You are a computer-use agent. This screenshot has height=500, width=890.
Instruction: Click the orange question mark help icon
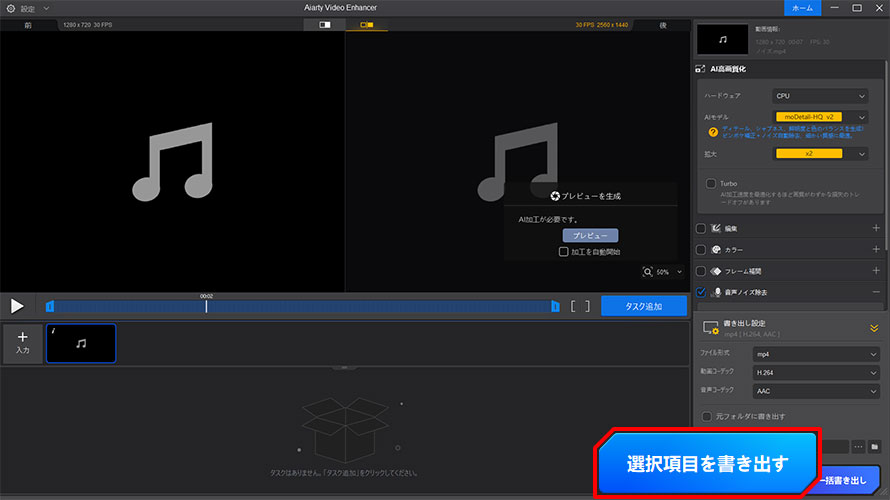click(x=713, y=132)
